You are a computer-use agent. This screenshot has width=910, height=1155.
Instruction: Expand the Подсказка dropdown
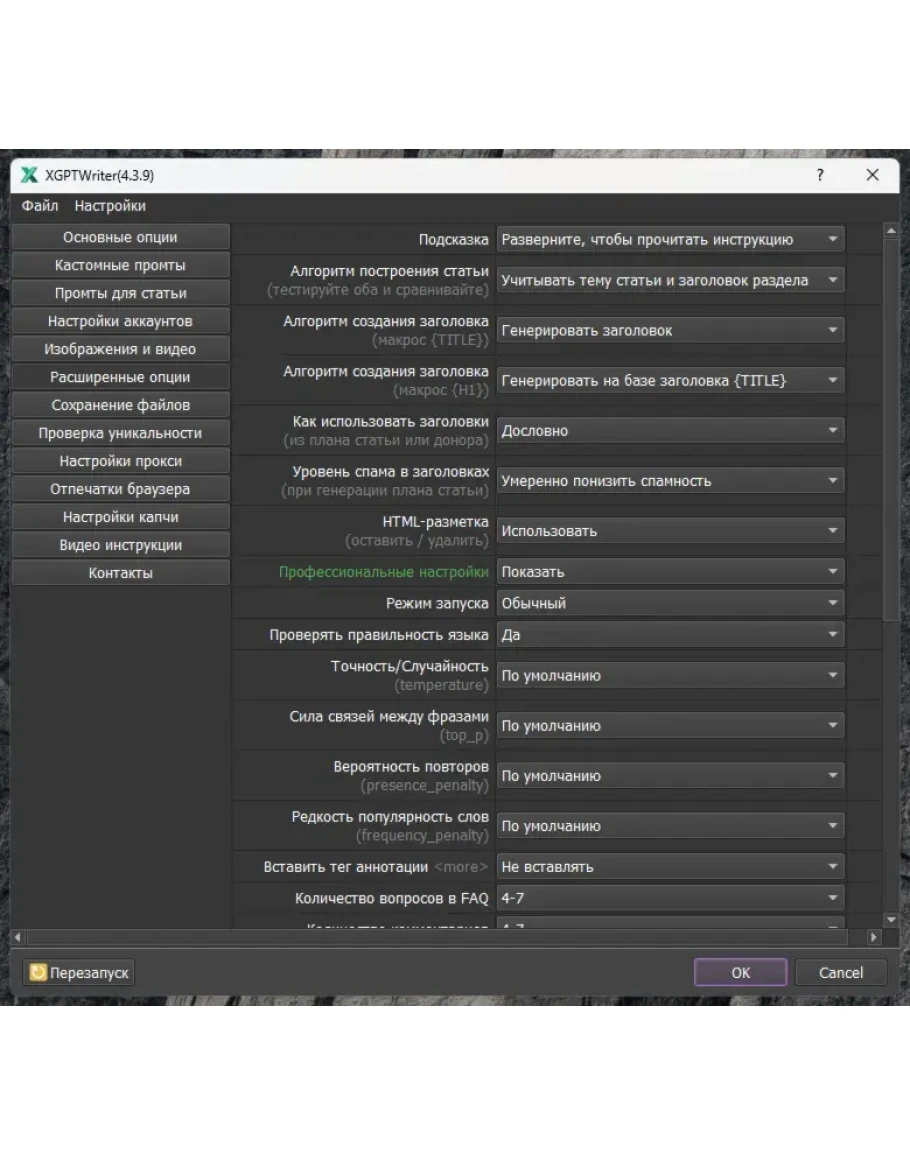[x=671, y=239]
